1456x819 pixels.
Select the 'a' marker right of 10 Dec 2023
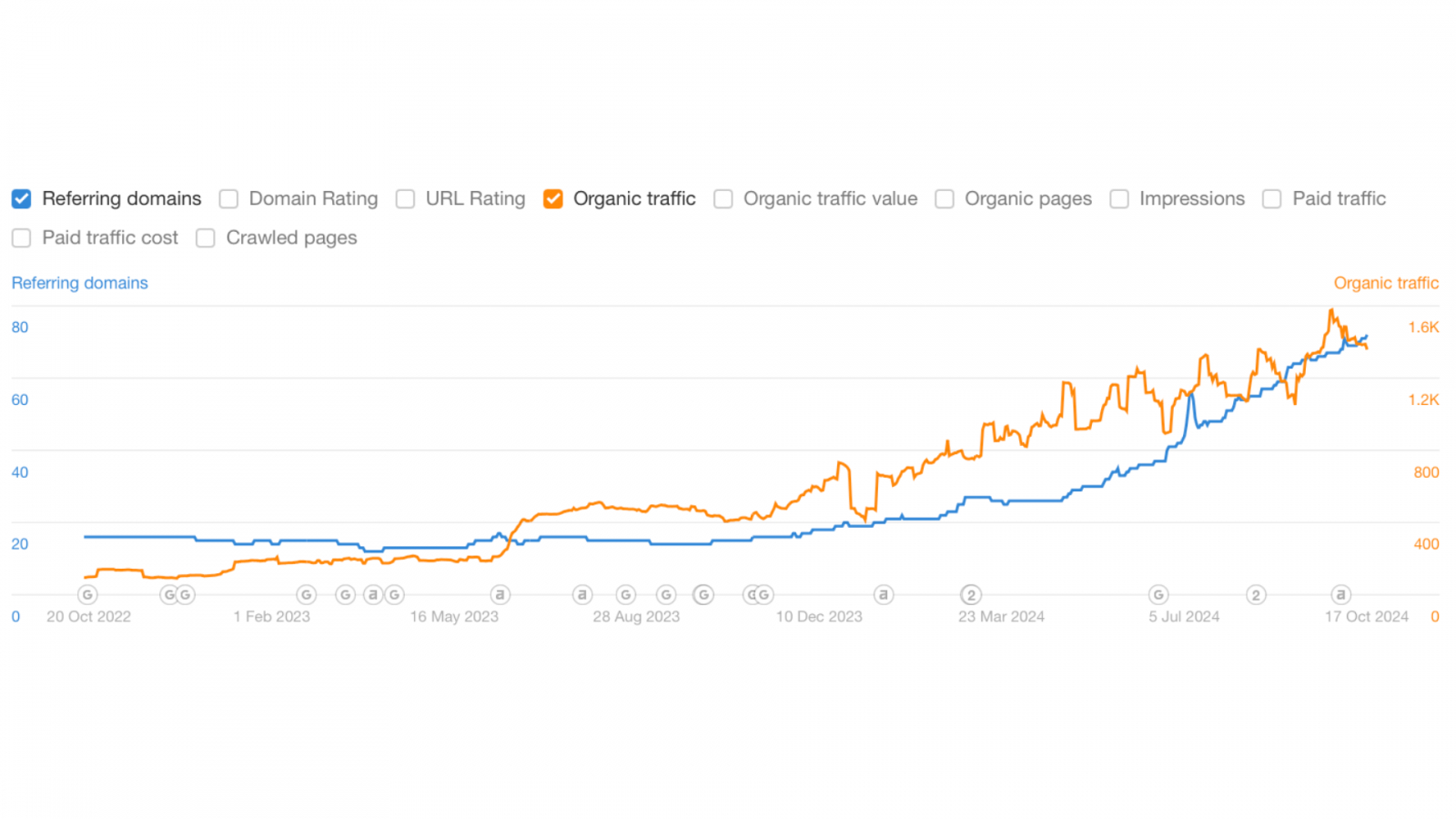click(x=883, y=595)
